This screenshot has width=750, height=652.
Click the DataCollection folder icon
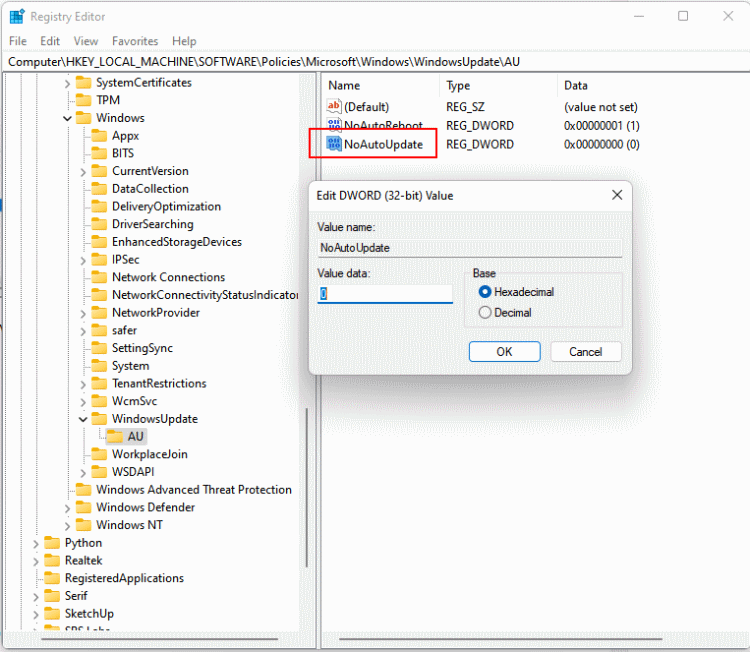point(99,188)
